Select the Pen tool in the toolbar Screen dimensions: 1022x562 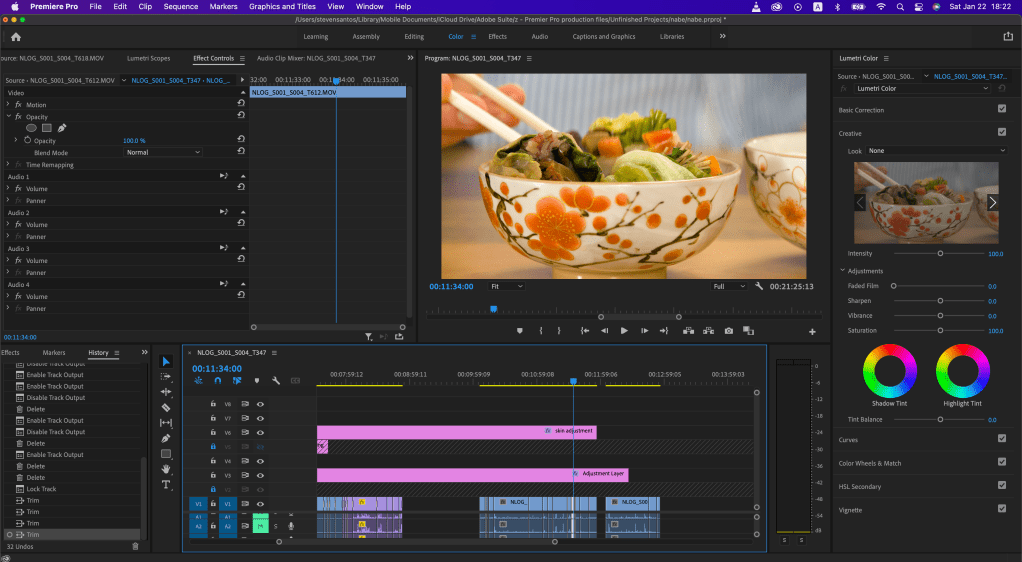tap(166, 438)
